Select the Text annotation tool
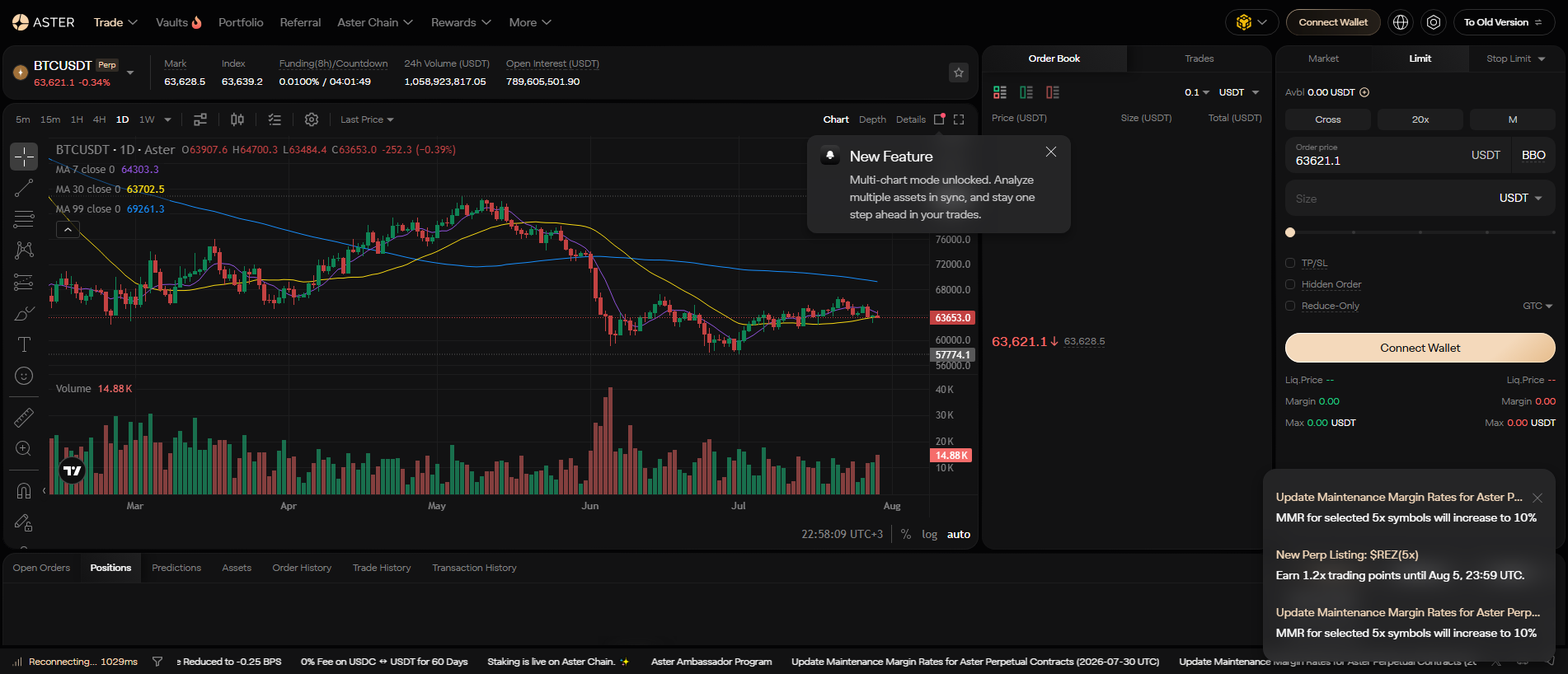1568x674 pixels. point(24,344)
